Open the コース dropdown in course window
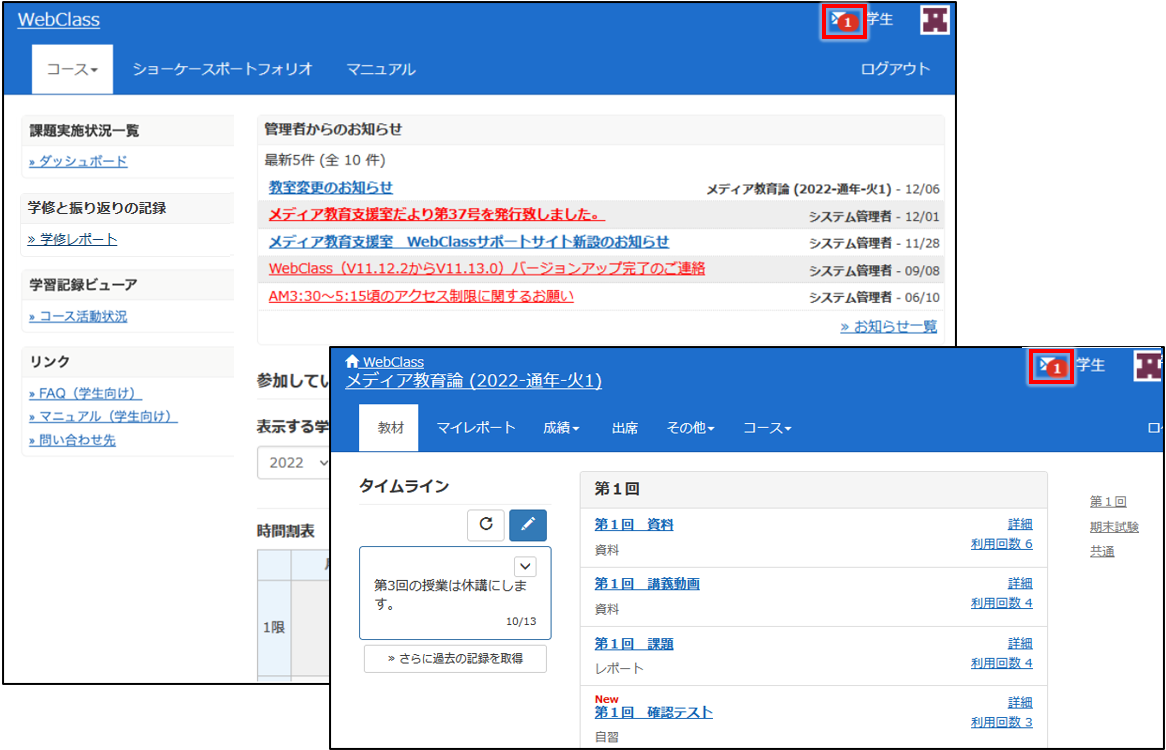The height and width of the screenshot is (750, 1166). click(767, 427)
